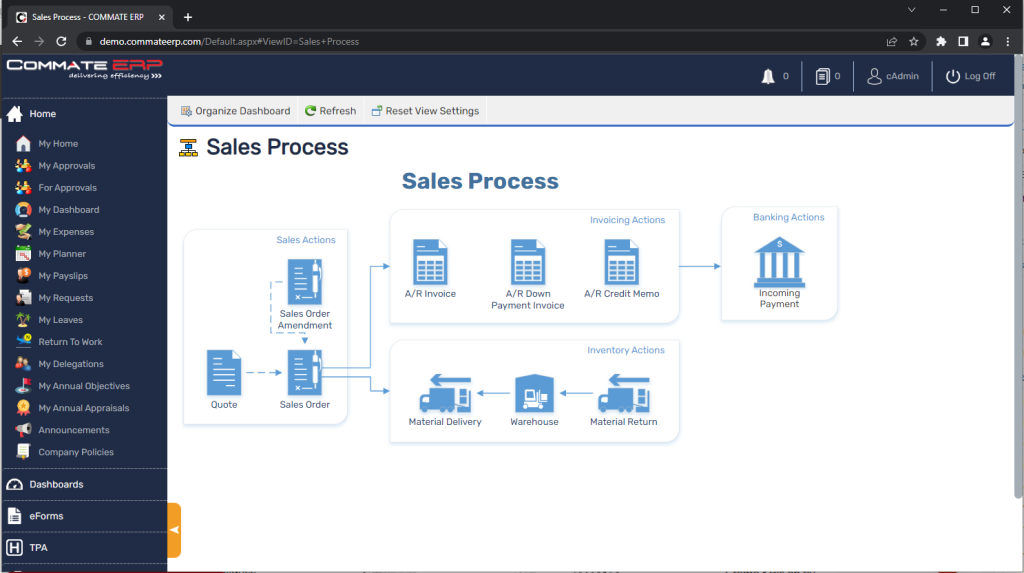Open the A/R Credit Memo icon
Image resolution: width=1024 pixels, height=573 pixels.
click(x=621, y=263)
